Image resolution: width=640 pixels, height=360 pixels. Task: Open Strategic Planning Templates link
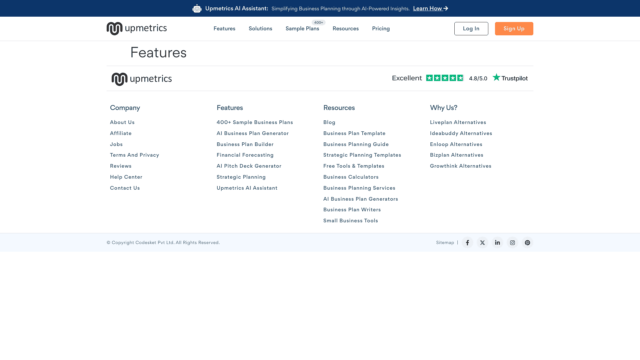pyautogui.click(x=362, y=155)
